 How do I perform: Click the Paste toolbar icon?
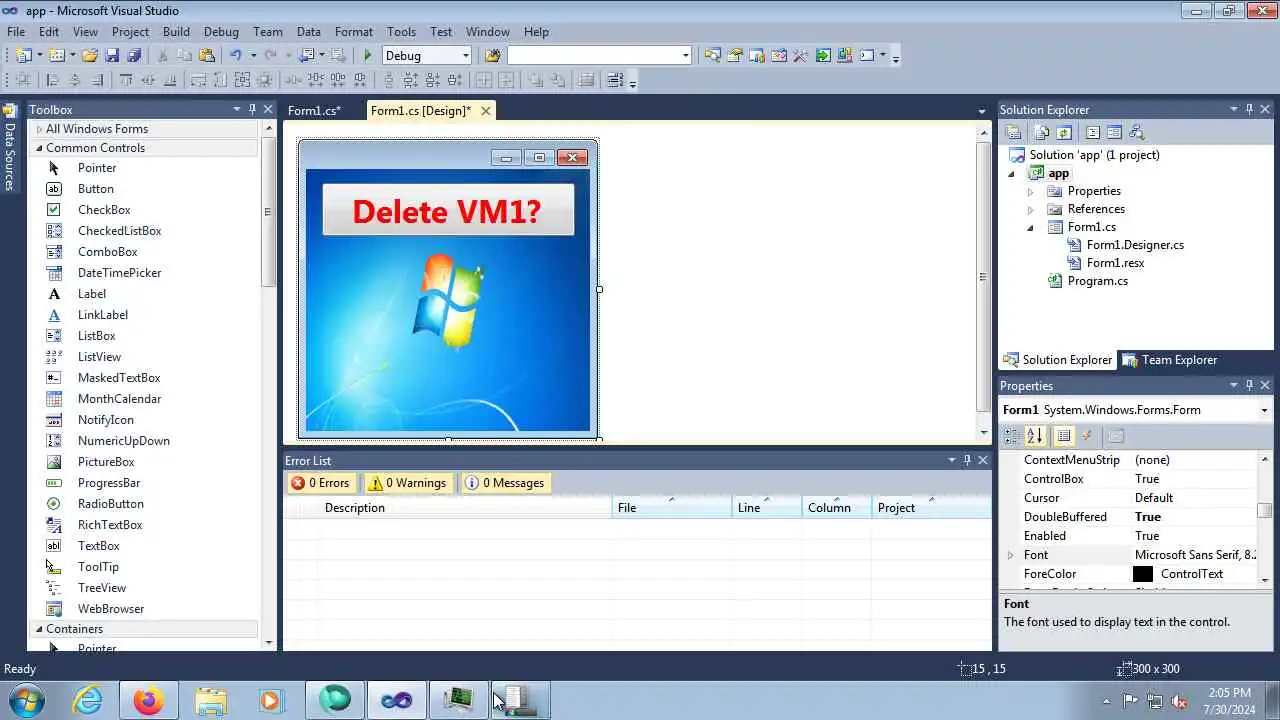pyautogui.click(x=207, y=56)
